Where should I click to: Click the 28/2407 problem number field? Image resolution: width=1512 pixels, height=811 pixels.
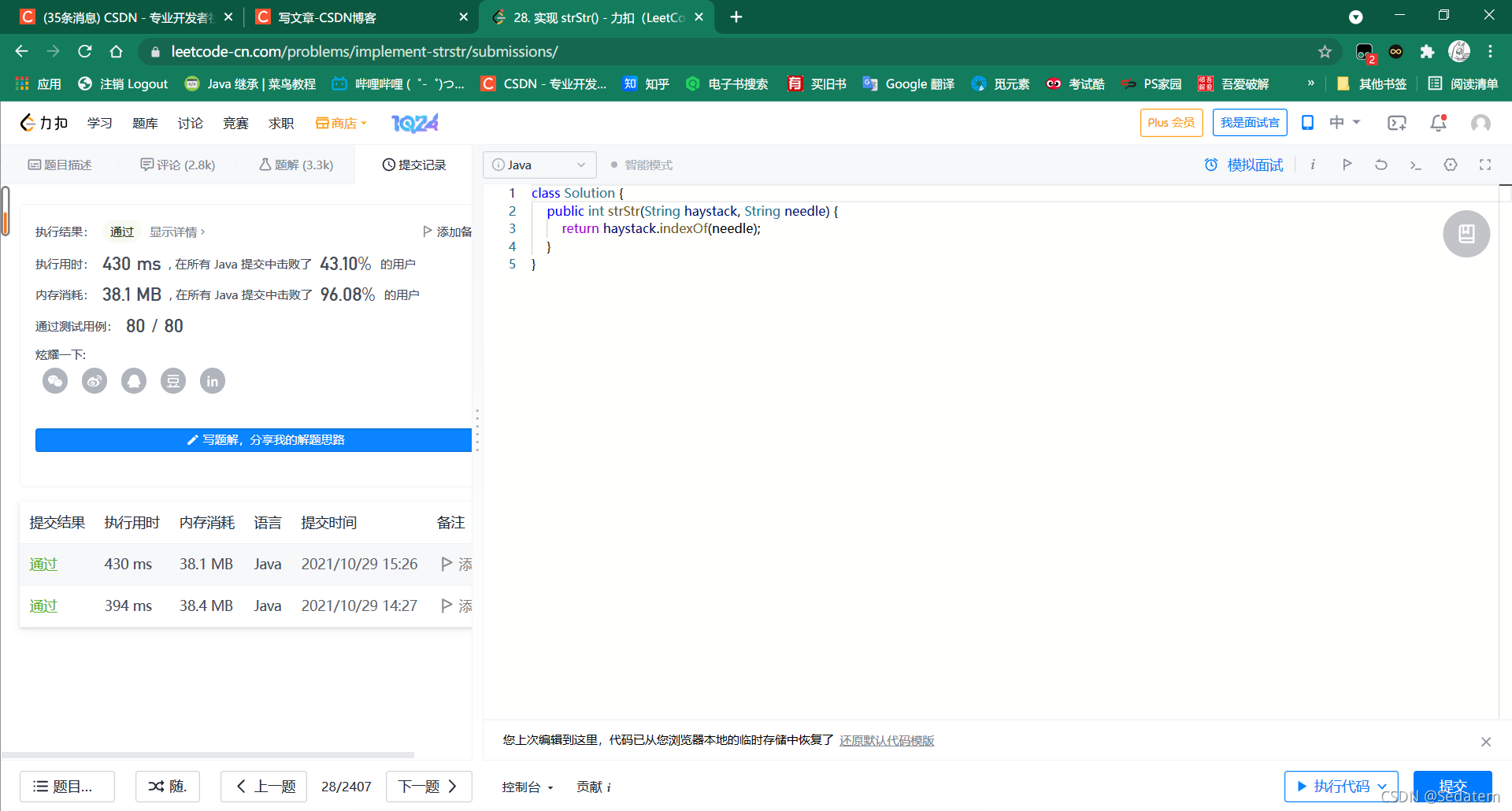coord(346,786)
